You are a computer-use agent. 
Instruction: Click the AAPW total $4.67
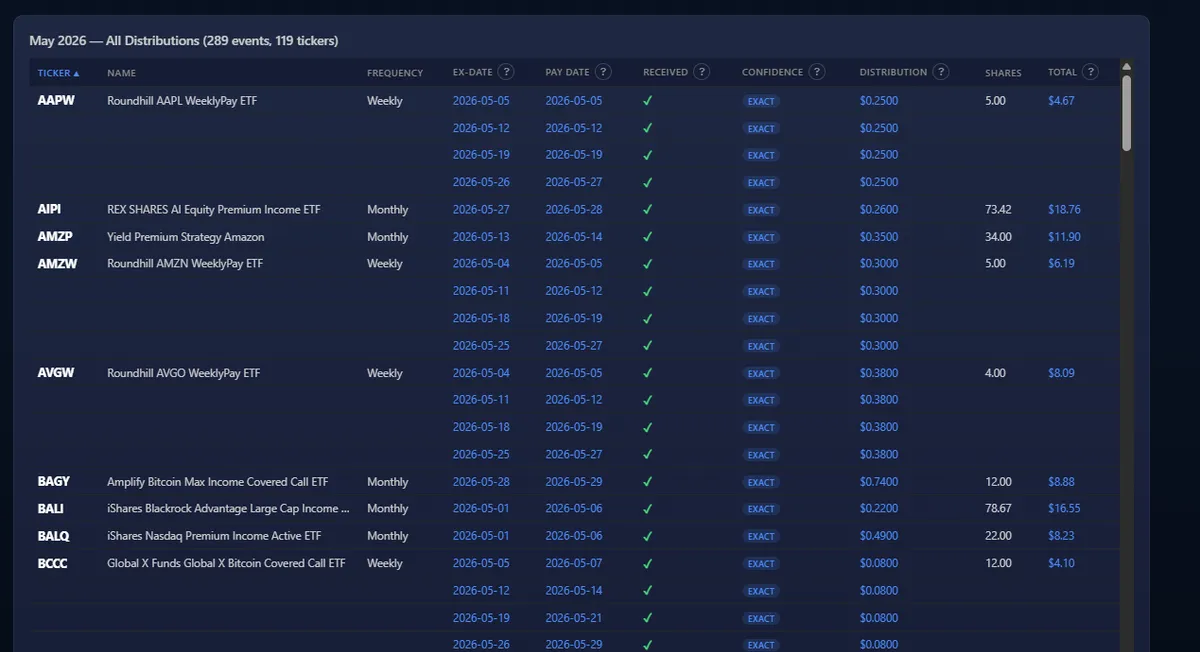tap(1061, 101)
